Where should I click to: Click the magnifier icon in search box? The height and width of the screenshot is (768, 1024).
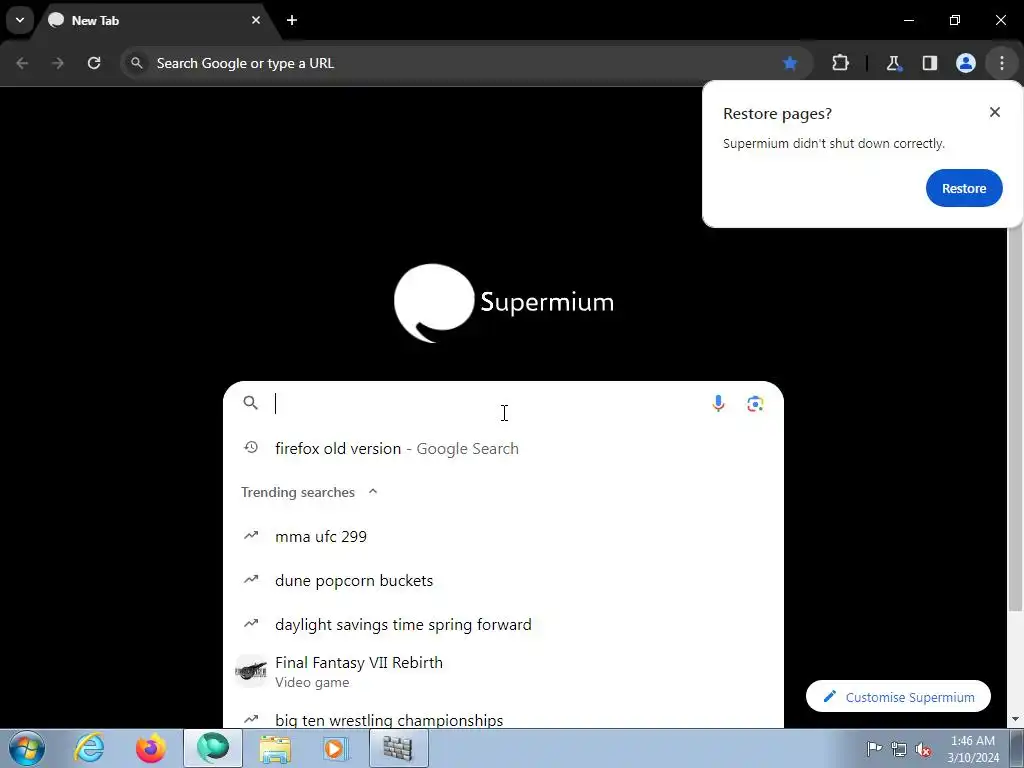click(251, 403)
